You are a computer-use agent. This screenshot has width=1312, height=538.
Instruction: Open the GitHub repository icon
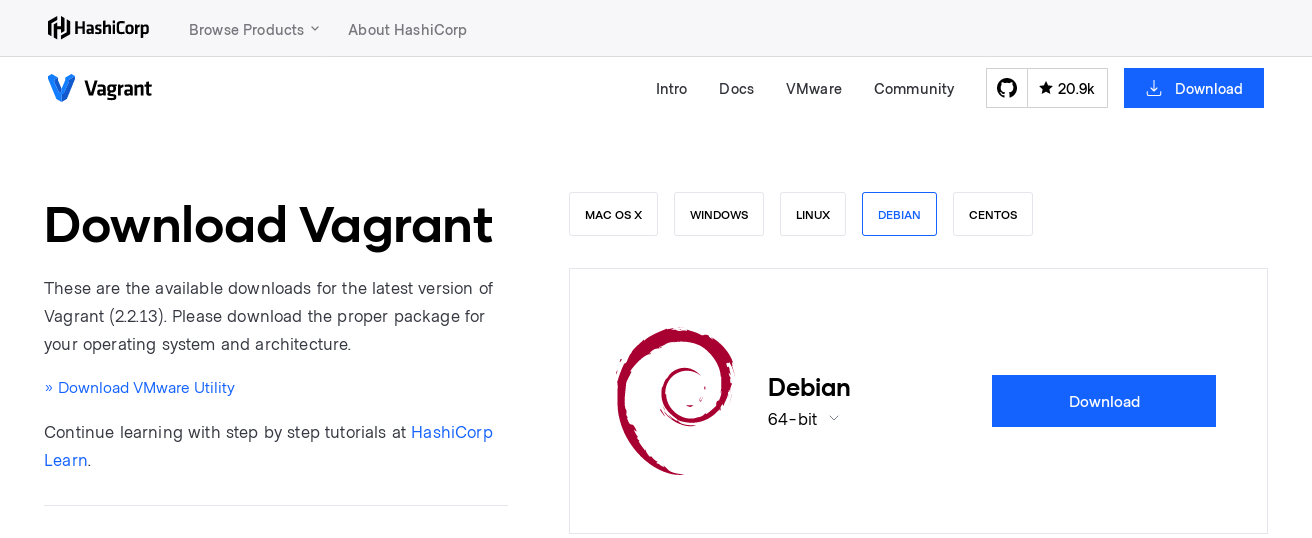[x=1007, y=88]
